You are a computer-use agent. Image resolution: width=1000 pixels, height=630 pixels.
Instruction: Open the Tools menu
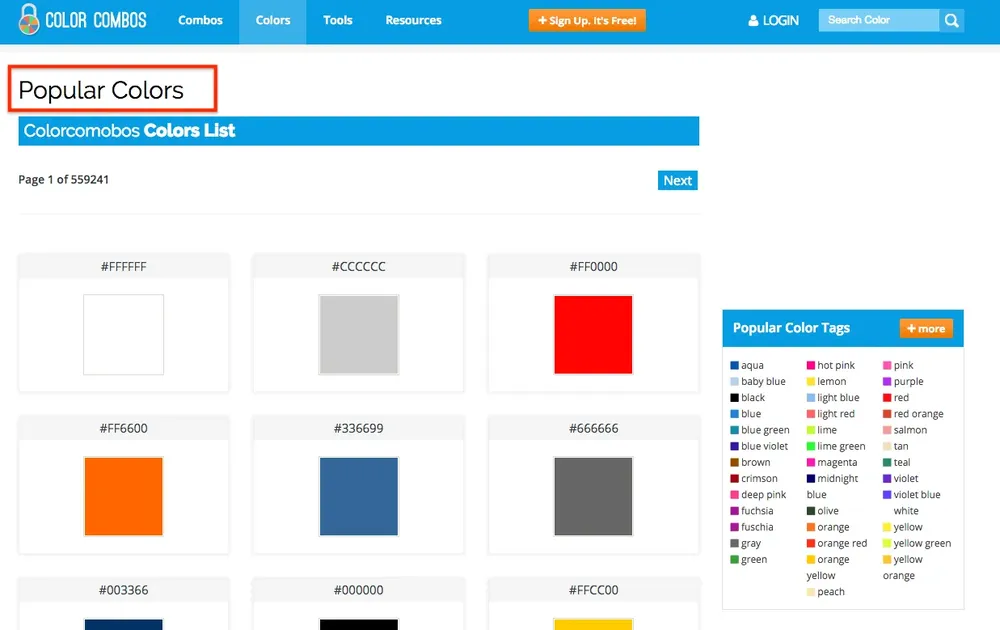click(x=338, y=20)
